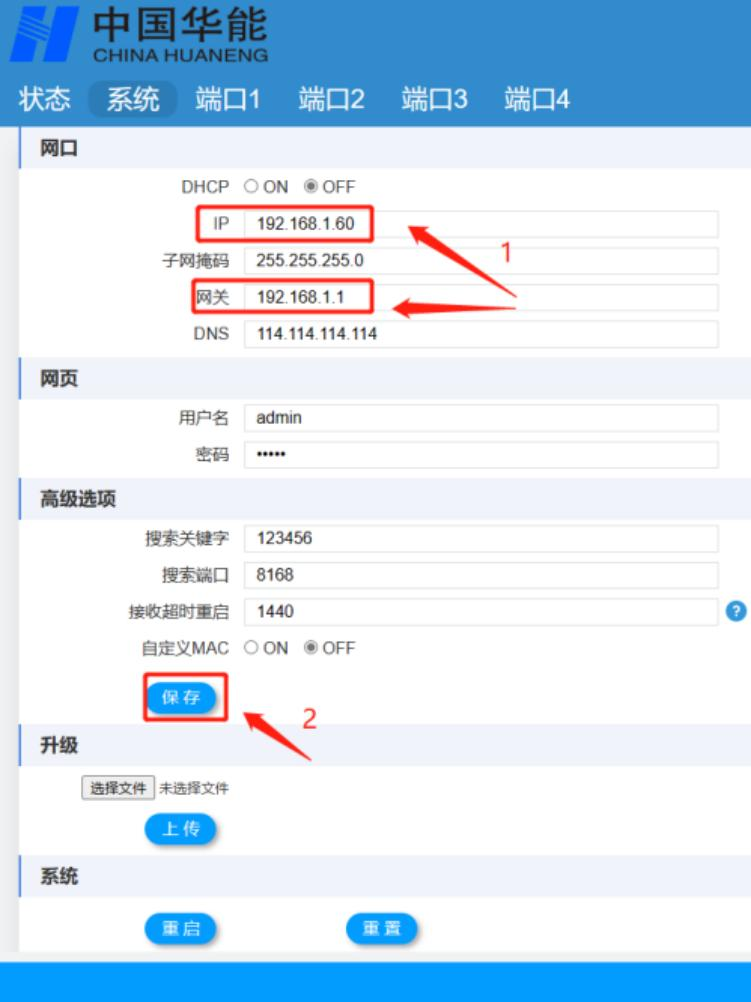Click the blue help question mark icon
Image resolution: width=751 pixels, height=1002 pixels.
737,610
